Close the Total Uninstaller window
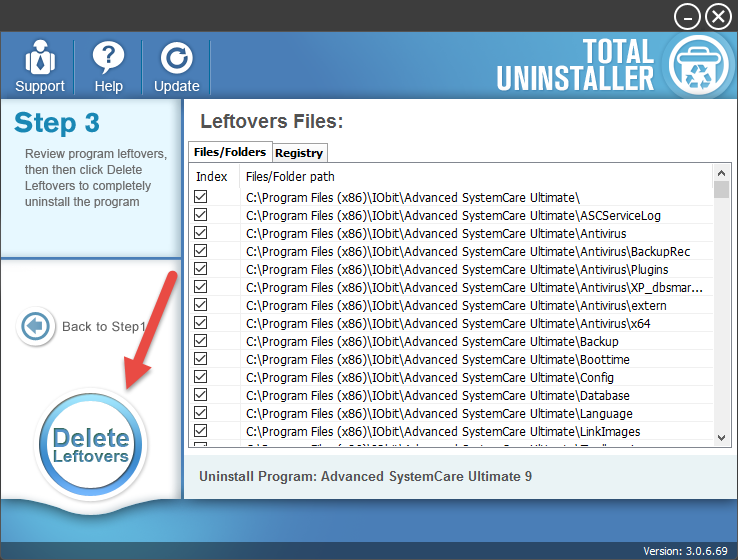 coord(718,17)
